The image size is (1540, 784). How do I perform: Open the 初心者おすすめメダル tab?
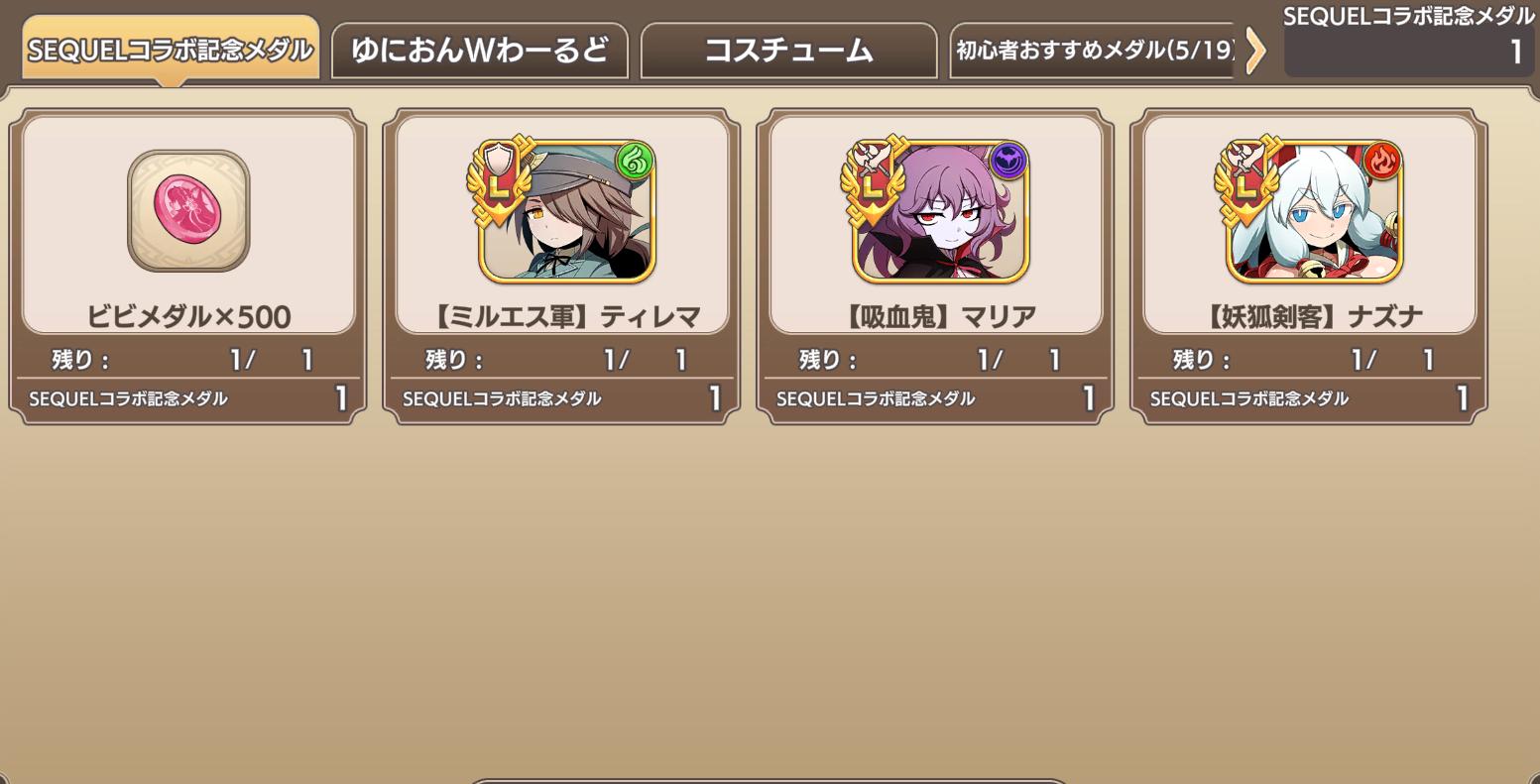pyautogui.click(x=1093, y=51)
